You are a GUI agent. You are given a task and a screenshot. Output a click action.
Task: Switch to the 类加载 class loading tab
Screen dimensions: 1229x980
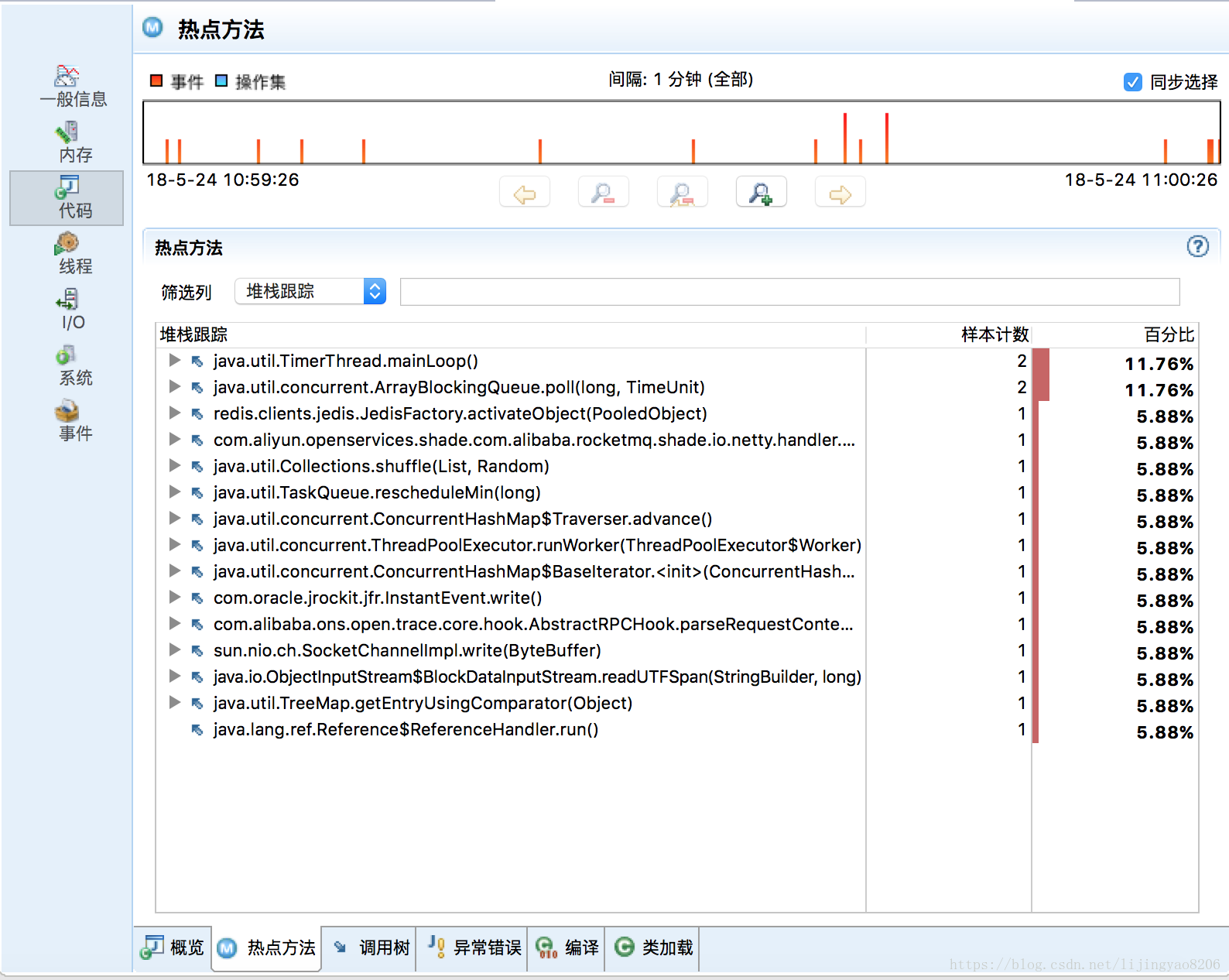(x=653, y=947)
